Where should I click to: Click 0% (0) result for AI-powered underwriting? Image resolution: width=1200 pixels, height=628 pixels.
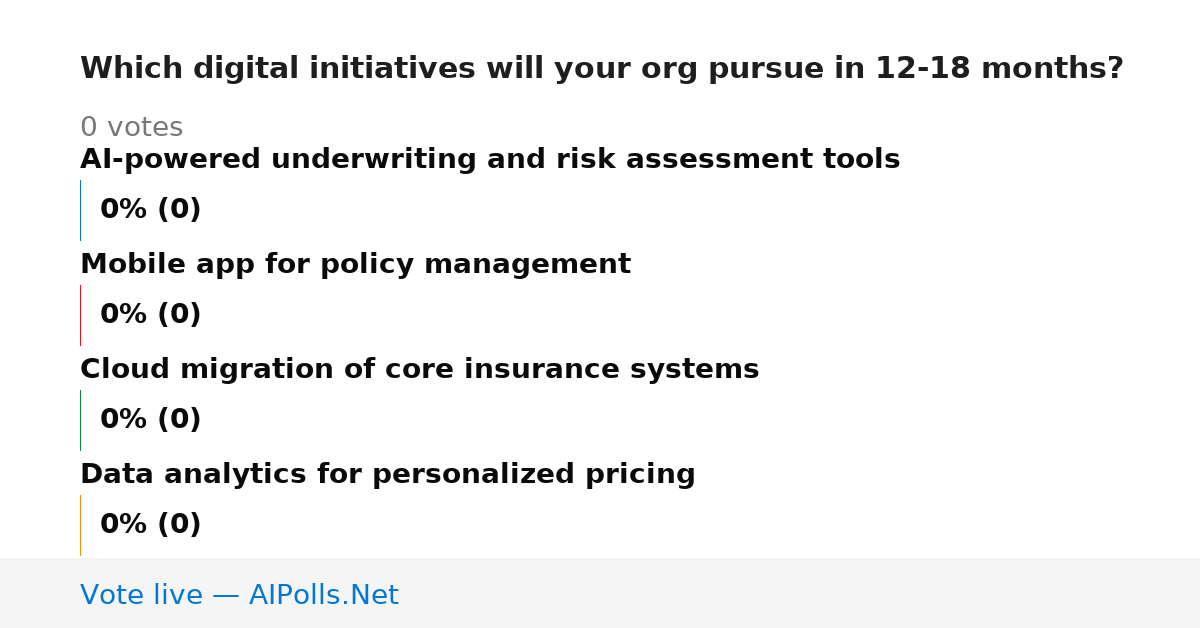[150, 210]
